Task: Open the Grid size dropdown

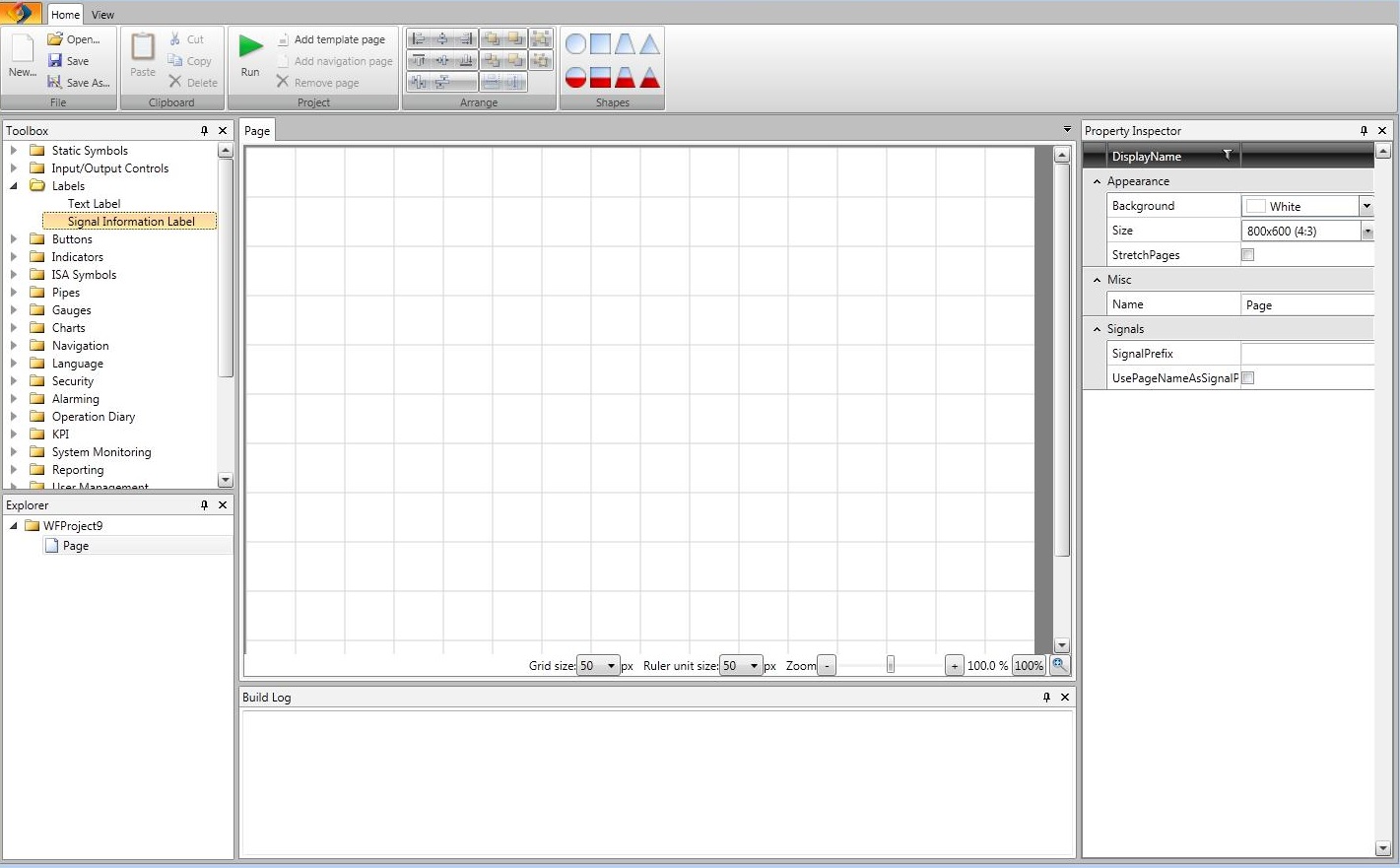Action: tap(611, 666)
